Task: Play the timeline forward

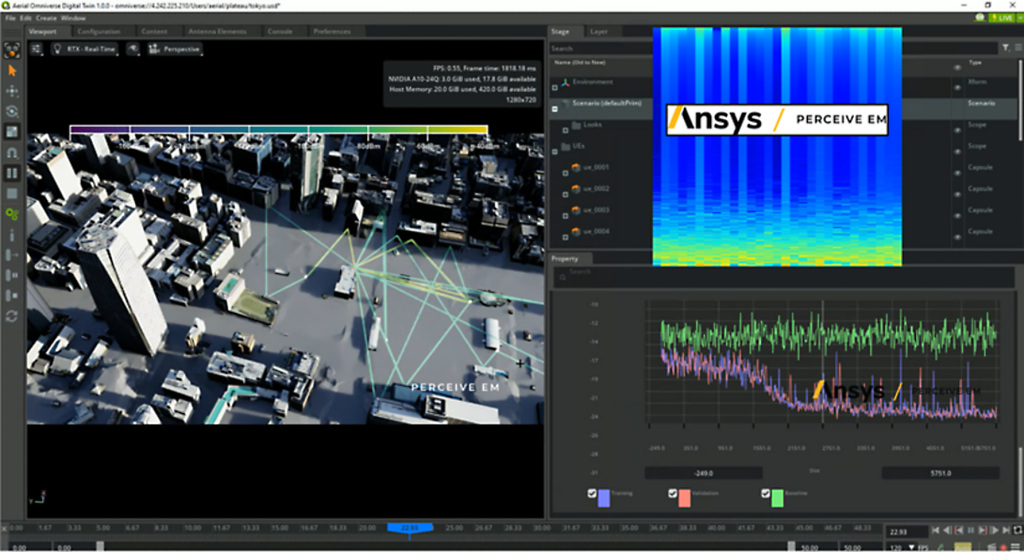Action: pos(995,530)
